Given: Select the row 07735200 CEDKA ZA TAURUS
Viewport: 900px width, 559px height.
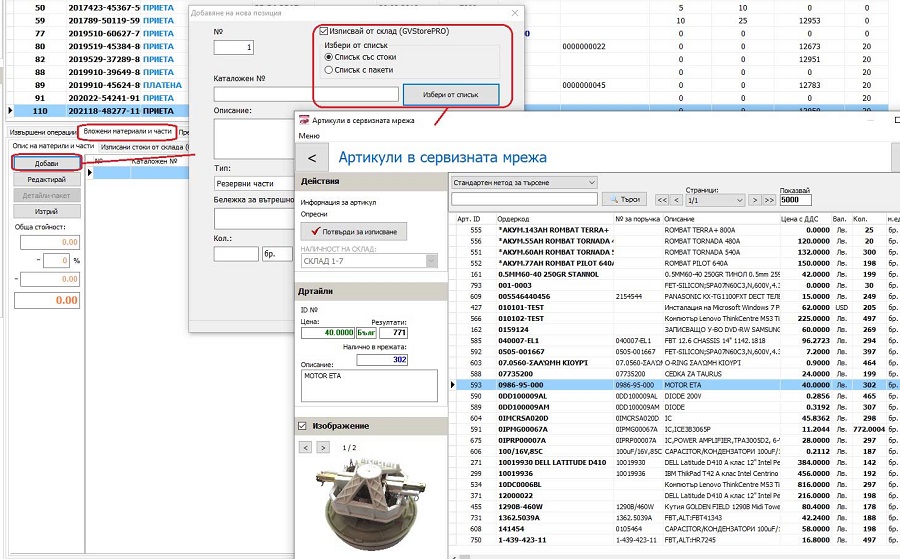Looking at the screenshot, I should coord(674,374).
